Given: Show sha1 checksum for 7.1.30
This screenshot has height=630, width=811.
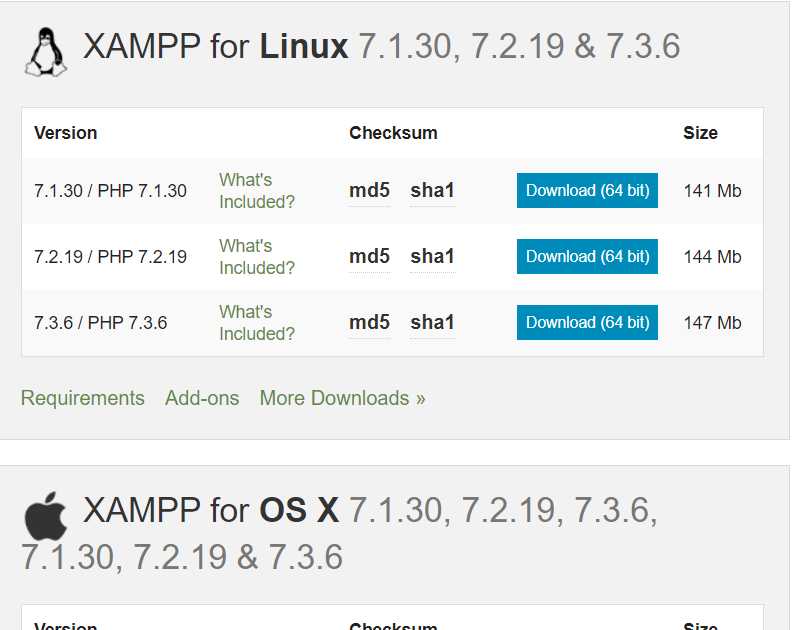Looking at the screenshot, I should tap(432, 190).
